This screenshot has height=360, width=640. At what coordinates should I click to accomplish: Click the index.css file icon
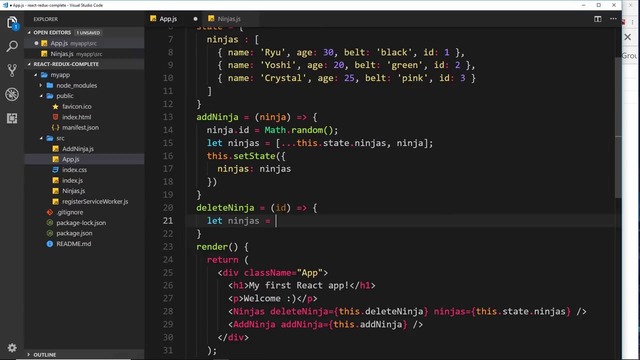(56, 170)
